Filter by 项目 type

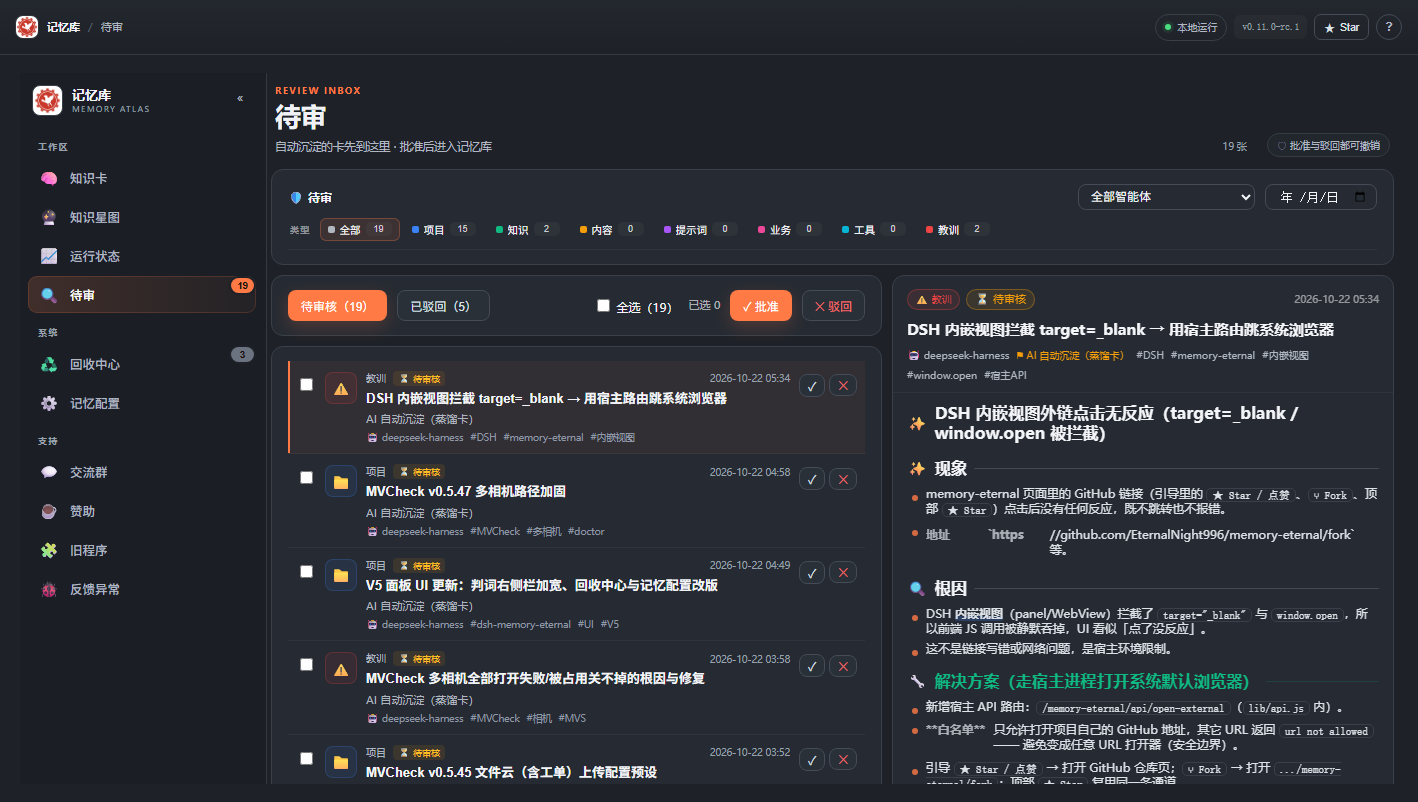441,230
